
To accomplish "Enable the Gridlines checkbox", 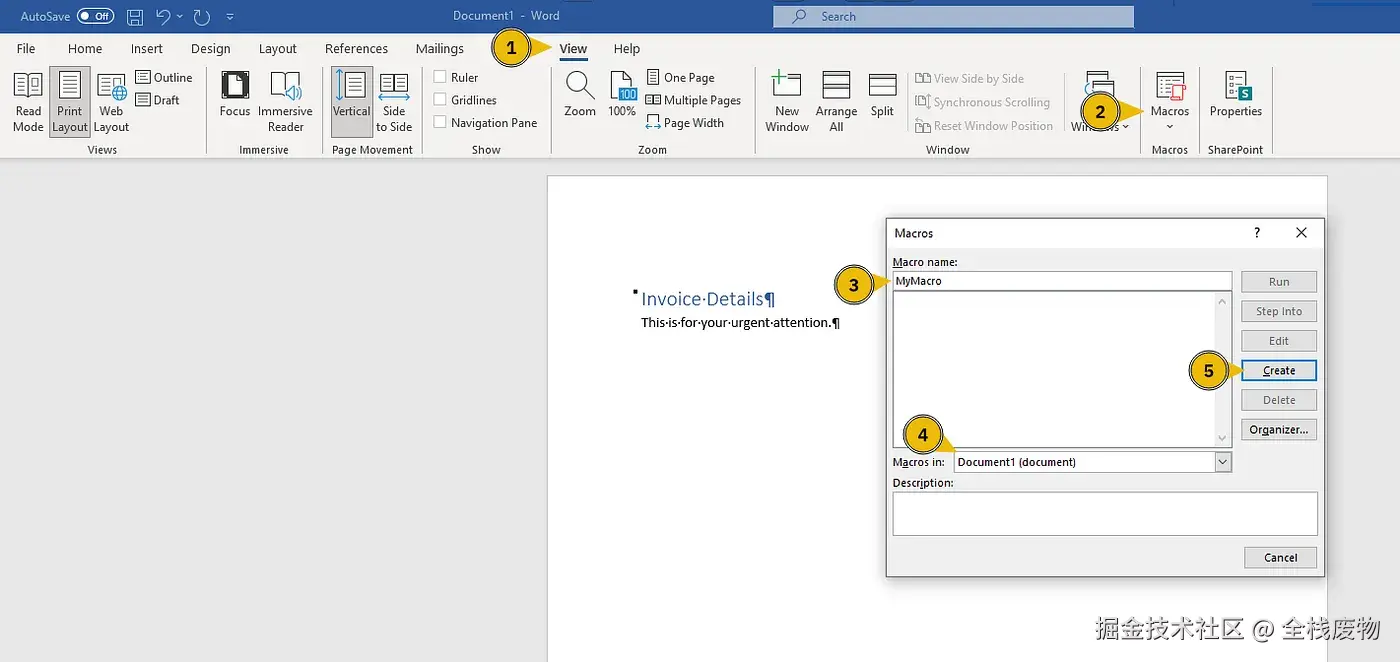I will coord(440,100).
